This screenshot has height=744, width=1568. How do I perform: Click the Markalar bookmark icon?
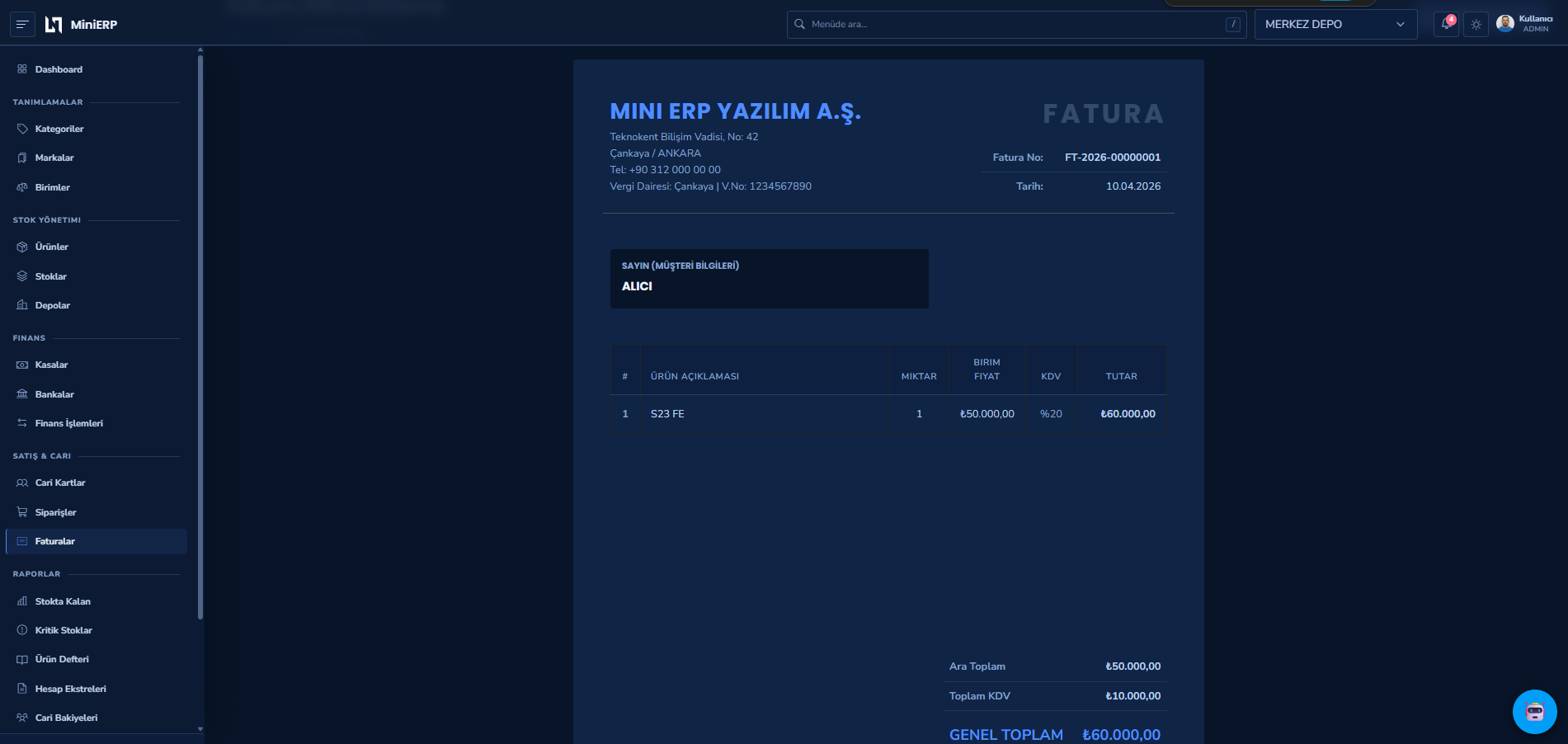[22, 158]
